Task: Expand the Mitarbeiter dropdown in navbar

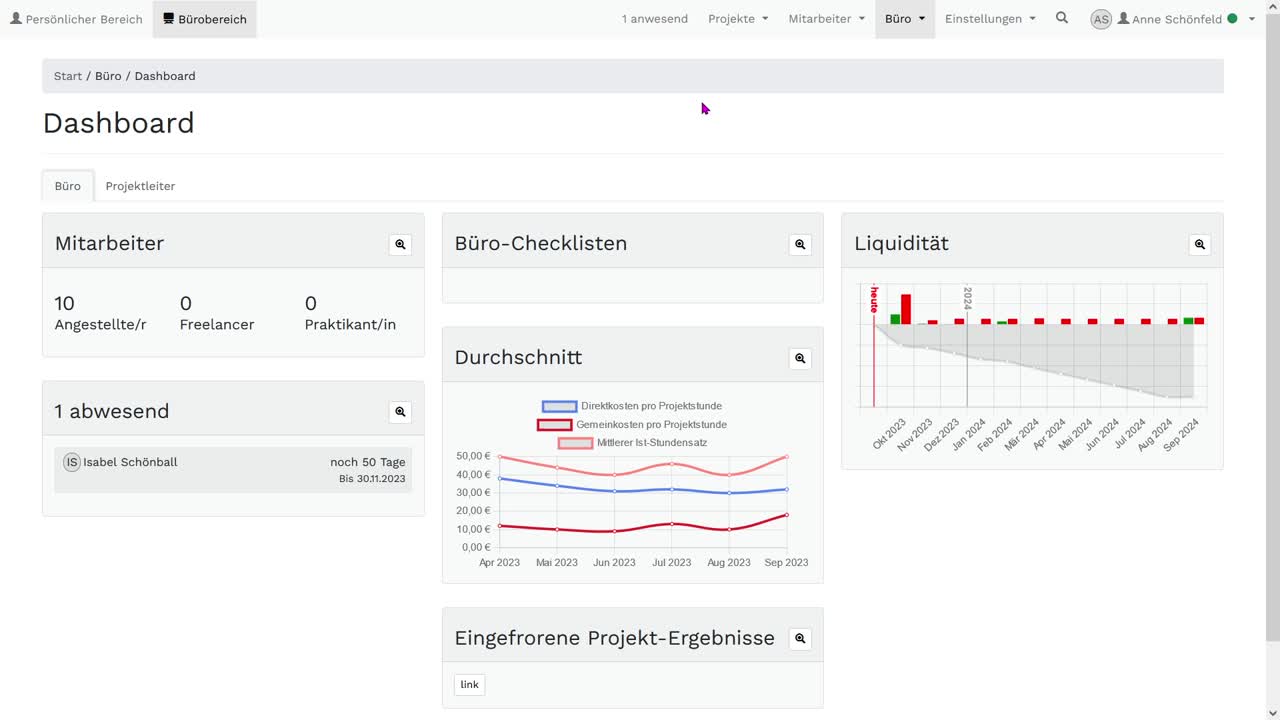Action: point(826,19)
